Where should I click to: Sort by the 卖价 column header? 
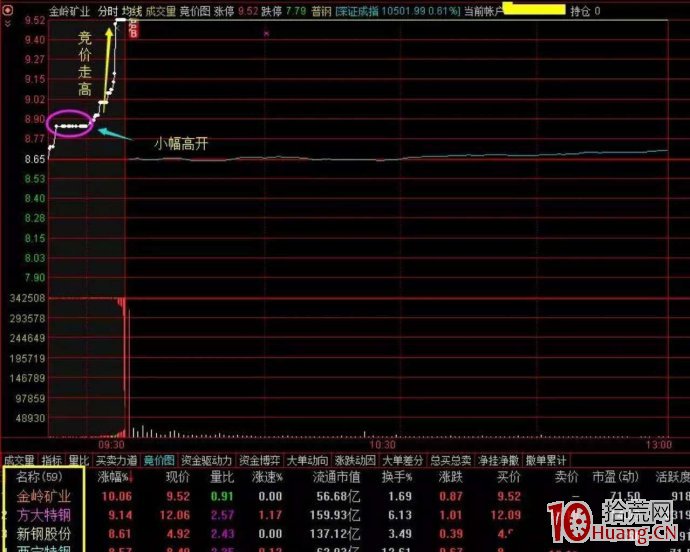(566, 477)
